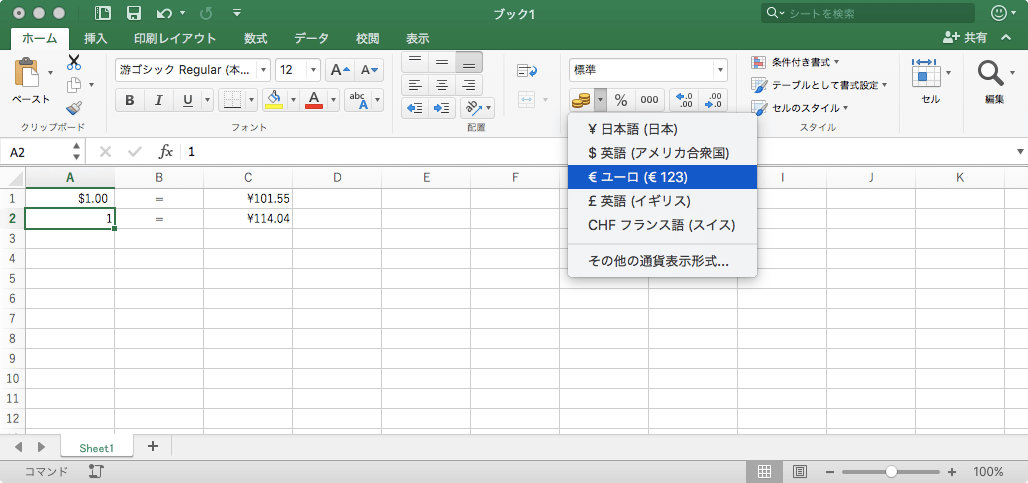Image resolution: width=1028 pixels, height=483 pixels.
Task: Choose £ 英語 (イギリス) currency
Action: [x=662, y=201]
